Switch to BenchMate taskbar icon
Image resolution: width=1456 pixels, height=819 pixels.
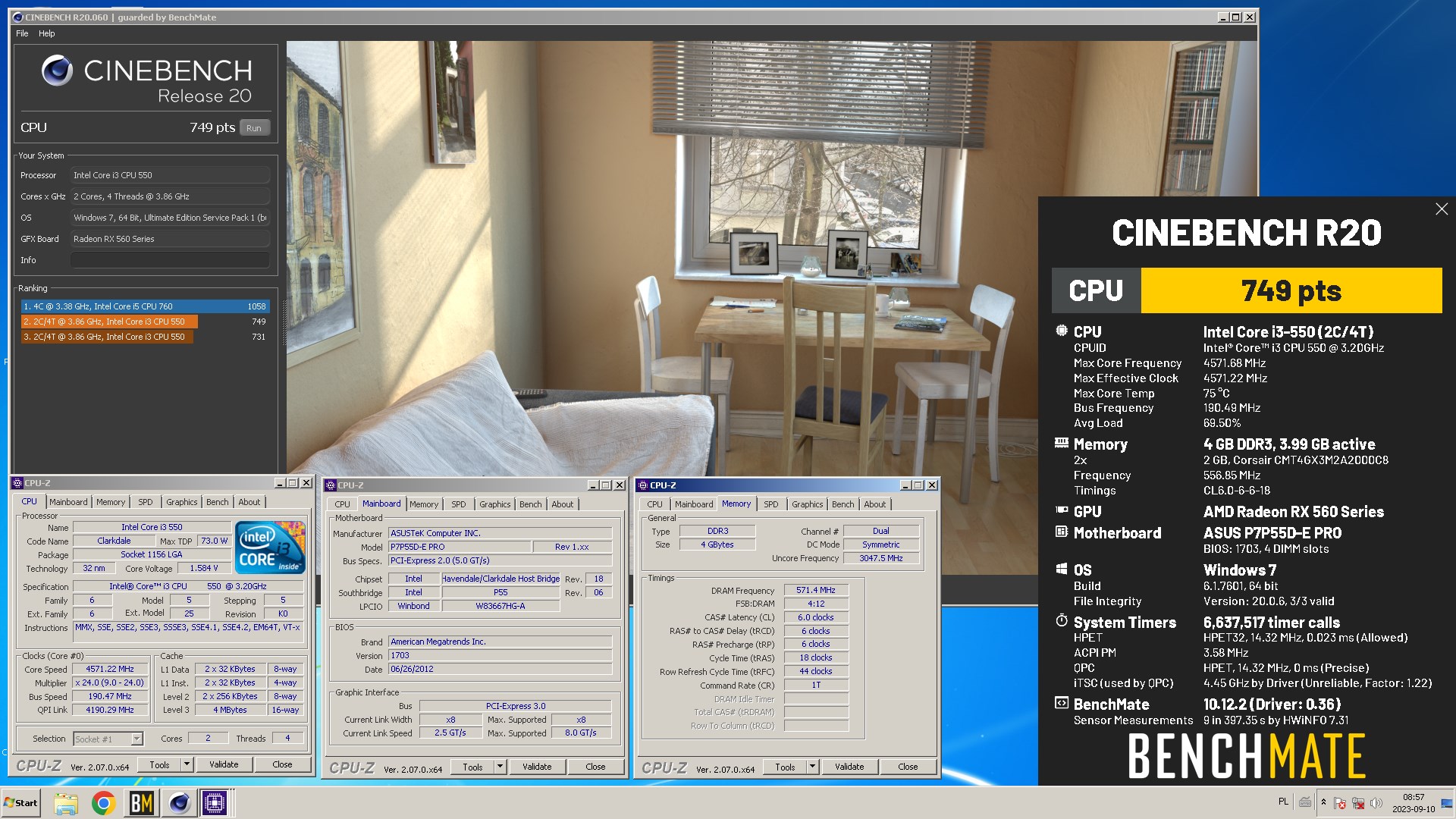click(141, 803)
